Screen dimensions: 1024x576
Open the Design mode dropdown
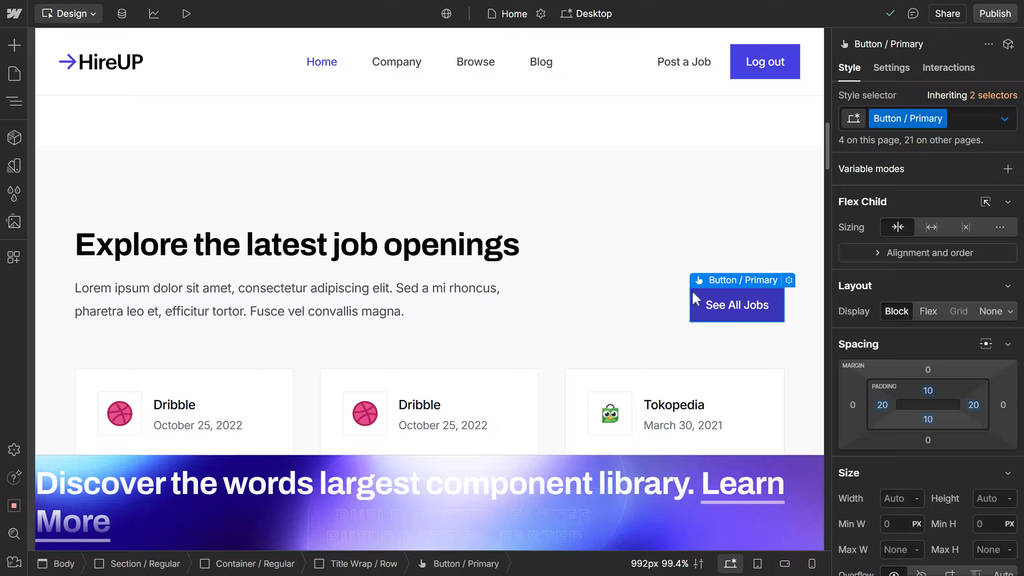(x=69, y=14)
